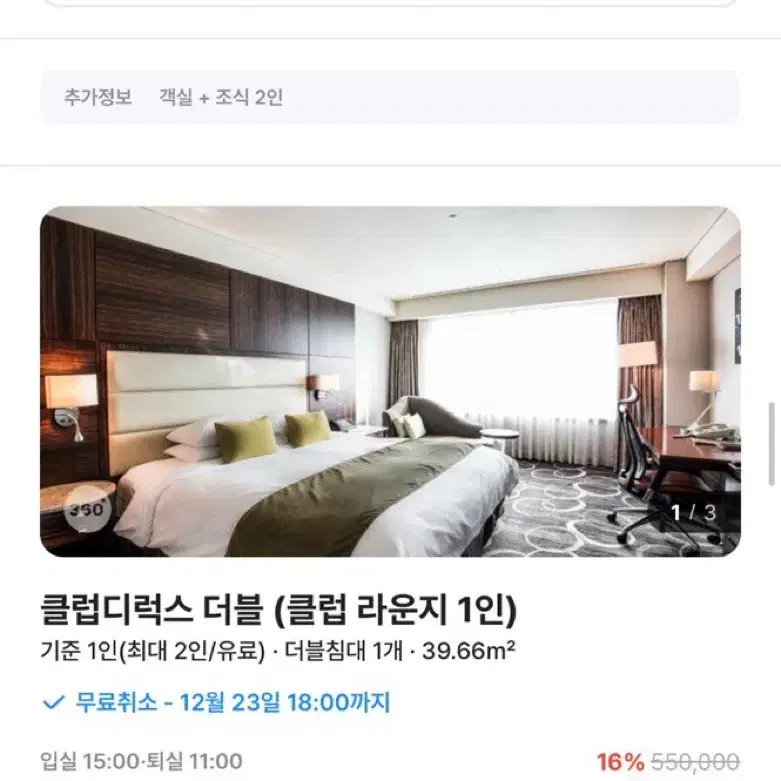Click 무료취소 - 12월 23일 18:00까지 text
The height and width of the screenshot is (781, 781).
pyautogui.click(x=233, y=702)
